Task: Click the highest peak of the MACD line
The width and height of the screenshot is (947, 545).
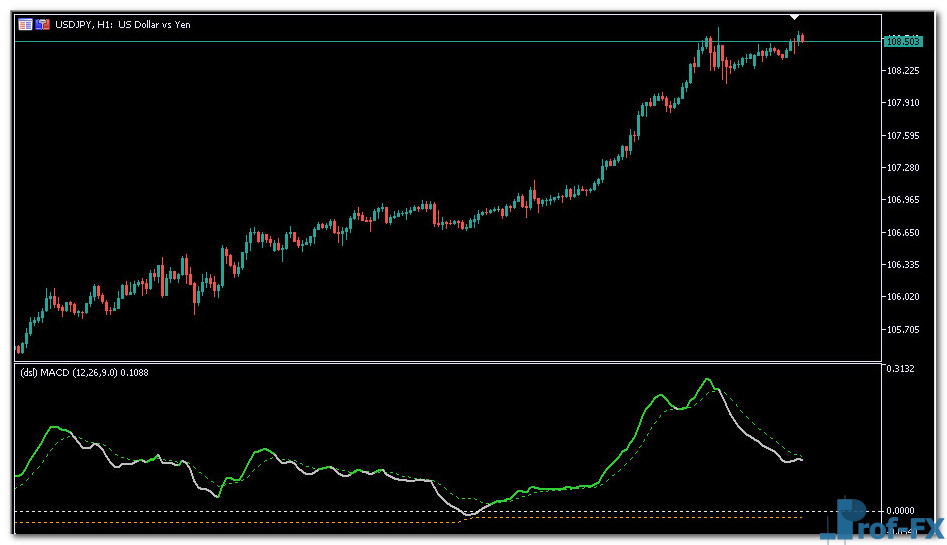Action: [x=708, y=379]
